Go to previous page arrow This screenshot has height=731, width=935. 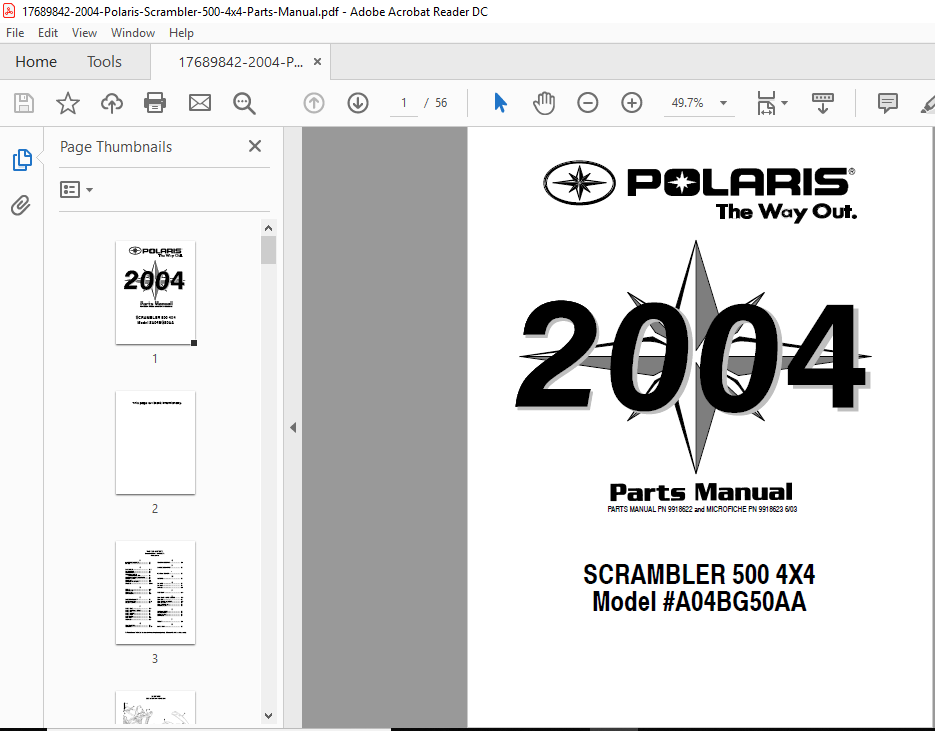click(314, 103)
